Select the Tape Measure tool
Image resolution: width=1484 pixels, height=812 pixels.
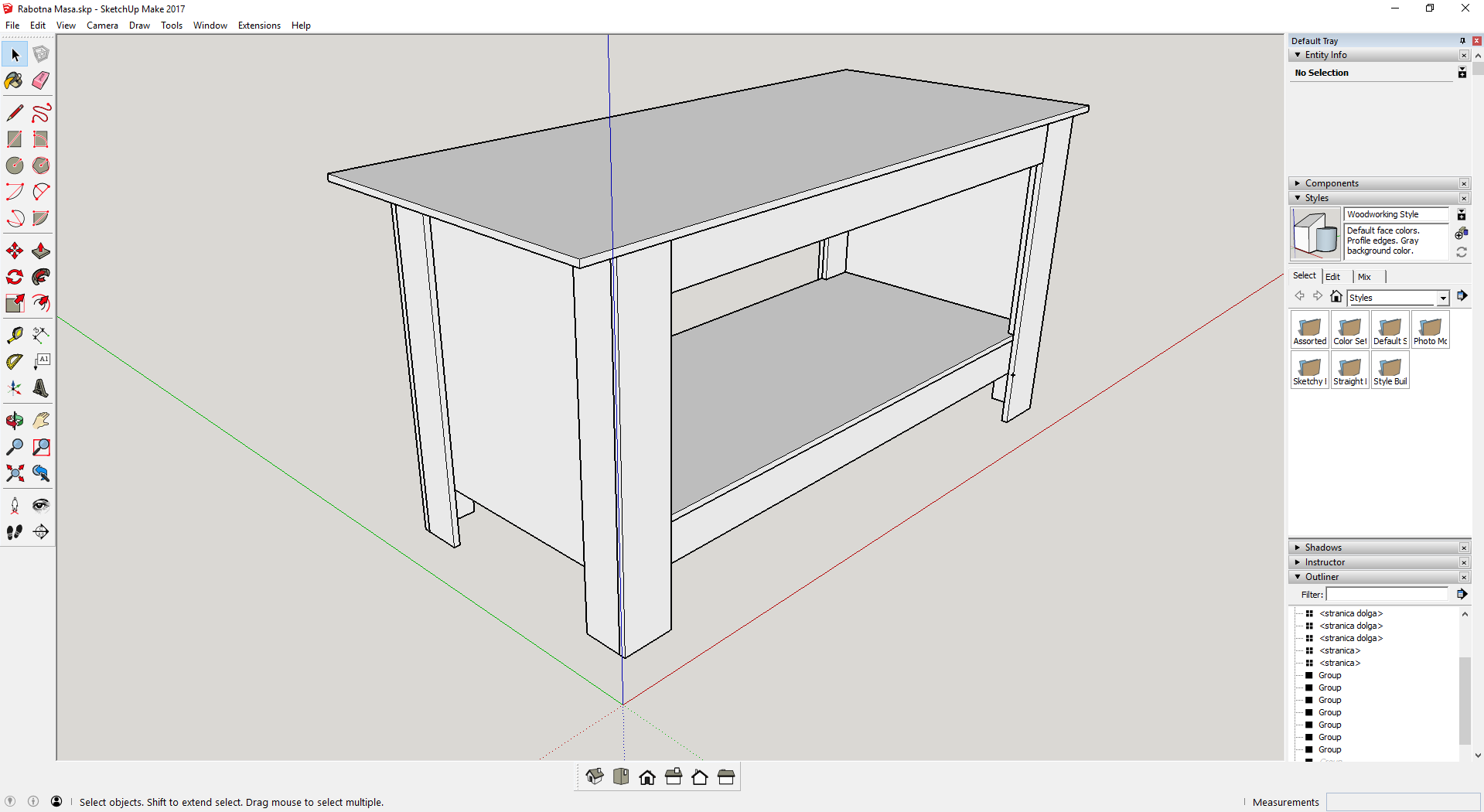pyautogui.click(x=14, y=335)
